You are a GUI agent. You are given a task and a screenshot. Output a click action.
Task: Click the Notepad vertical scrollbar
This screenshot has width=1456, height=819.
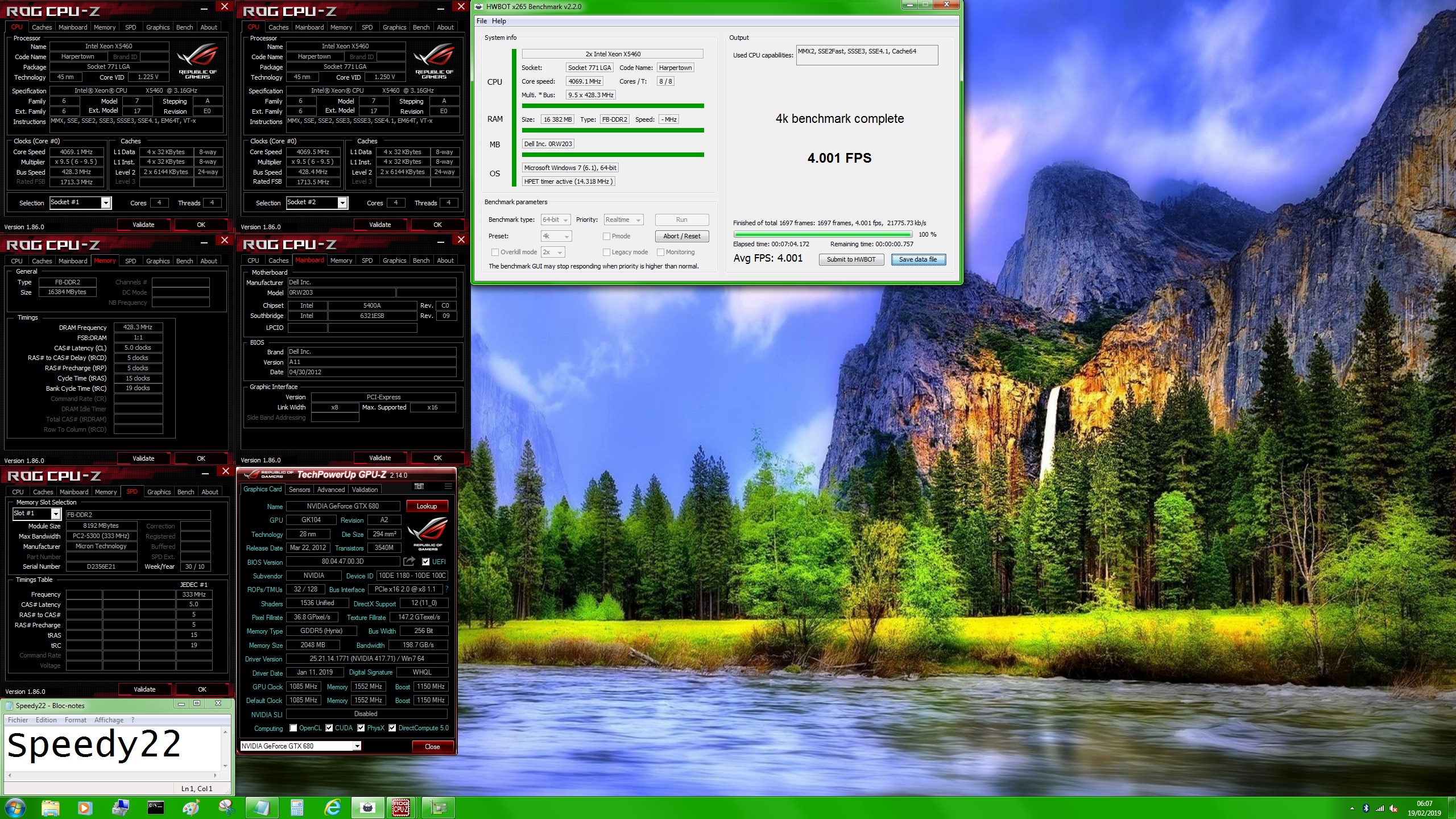point(225,748)
